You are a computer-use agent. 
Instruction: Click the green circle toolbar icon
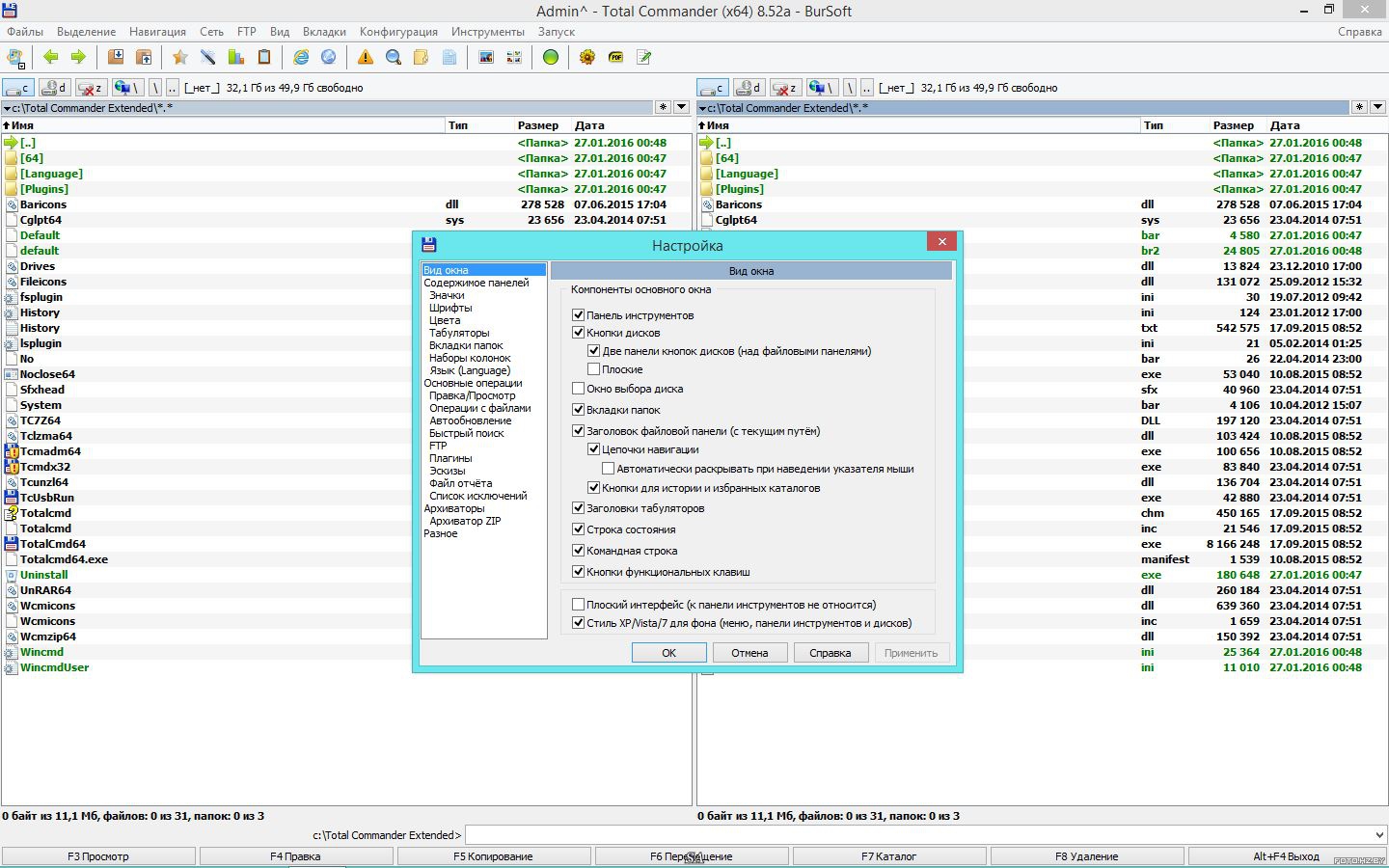pos(551,57)
